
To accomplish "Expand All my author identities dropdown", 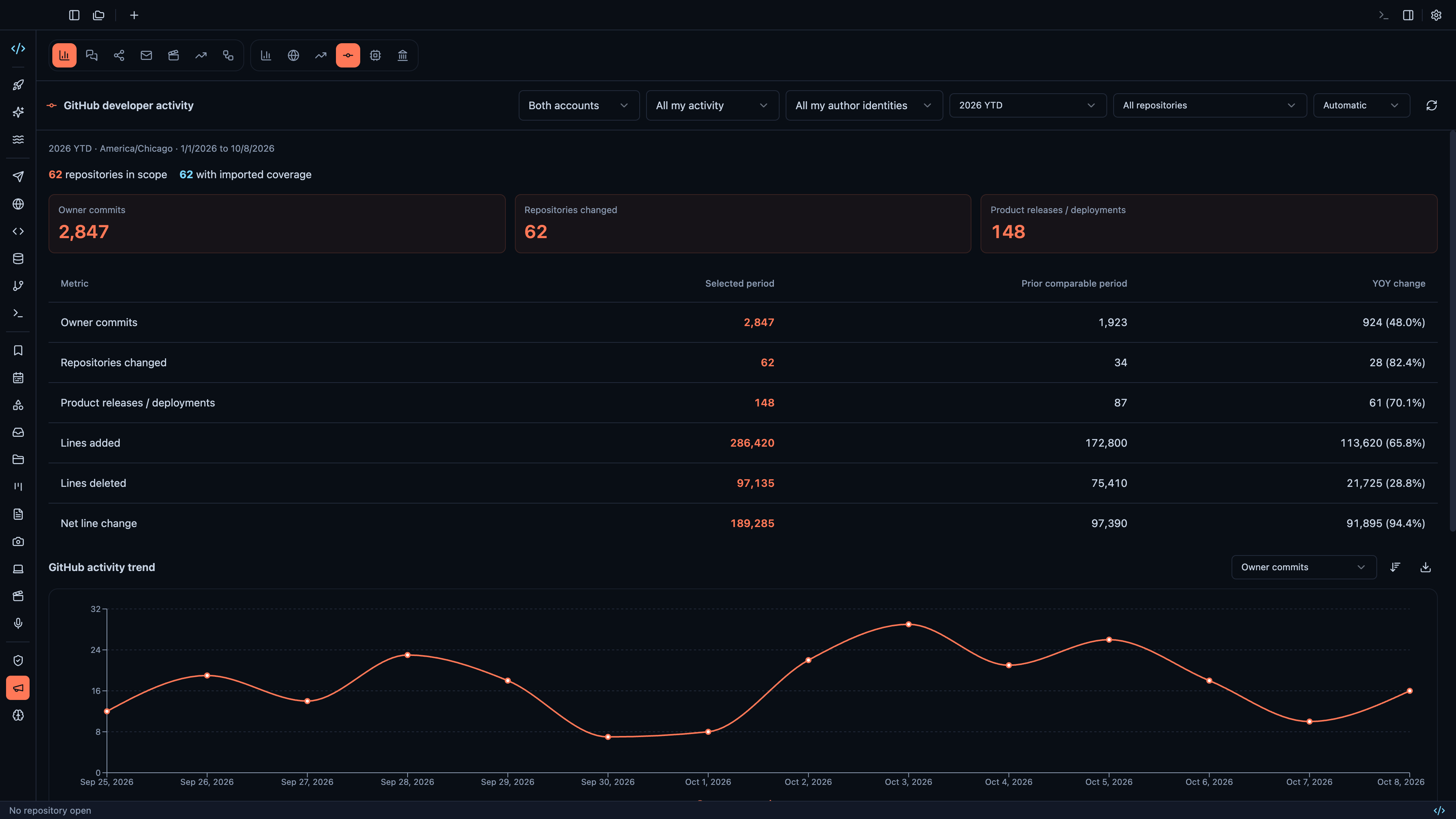I will coord(864,106).
